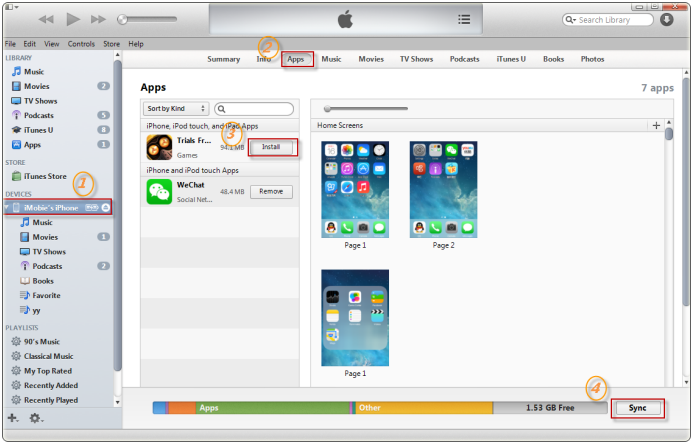Select the Page 2 home screen thumbnail
Viewport: 692px width, 444px height.
(443, 189)
